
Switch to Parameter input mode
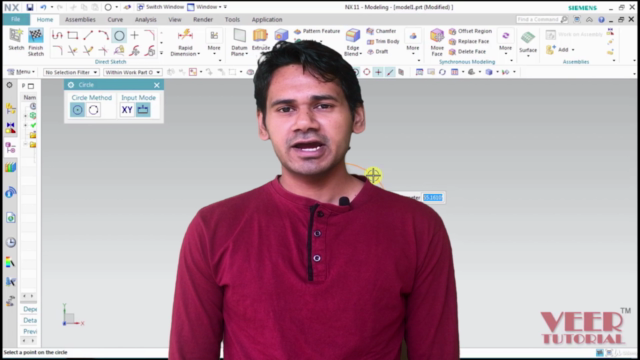coord(143,110)
